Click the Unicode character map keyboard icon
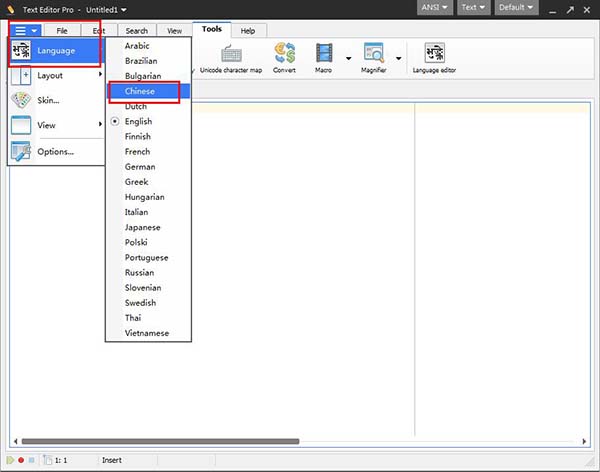Viewport: 600px width, 472px height. tap(231, 54)
